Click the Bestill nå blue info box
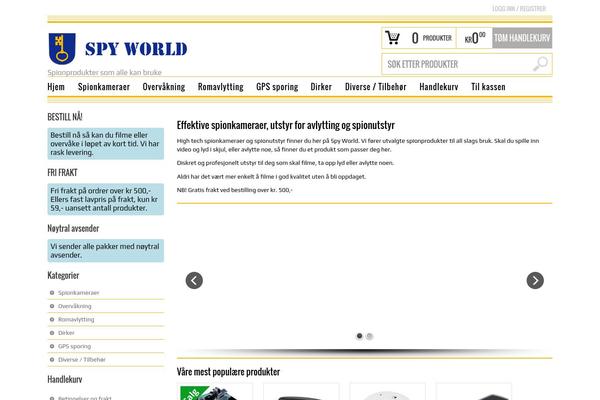Viewport: 600px width, 400px height. tap(106, 144)
